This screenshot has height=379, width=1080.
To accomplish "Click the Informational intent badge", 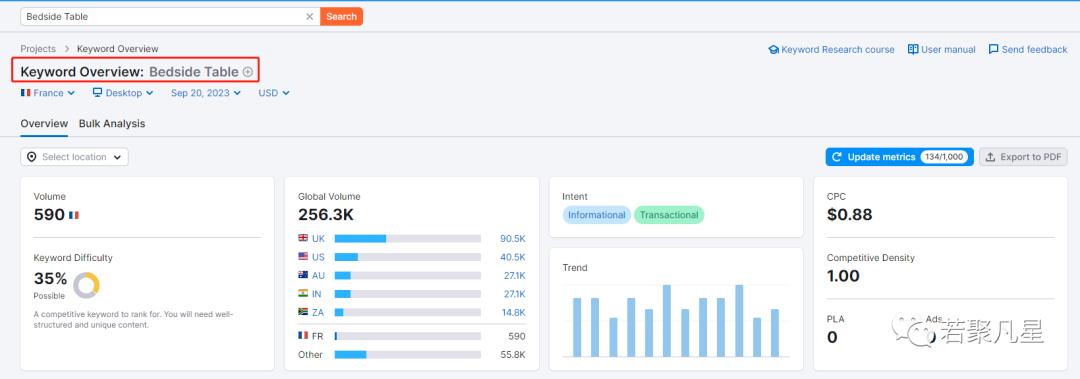I will coord(596,215).
